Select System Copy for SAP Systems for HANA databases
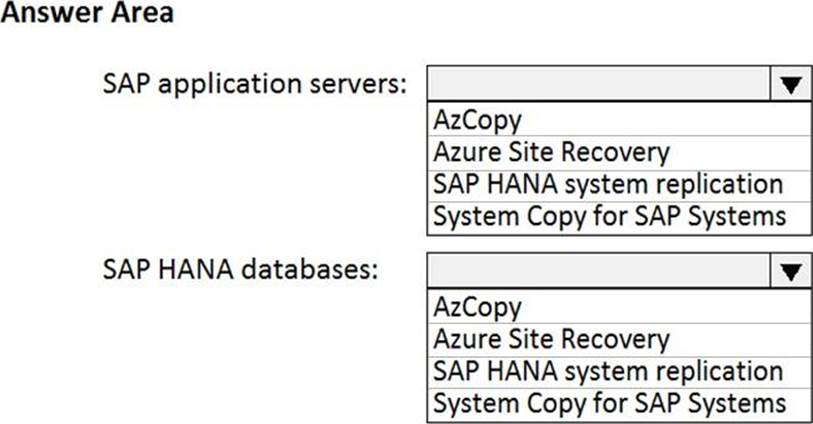 [x=609, y=403]
